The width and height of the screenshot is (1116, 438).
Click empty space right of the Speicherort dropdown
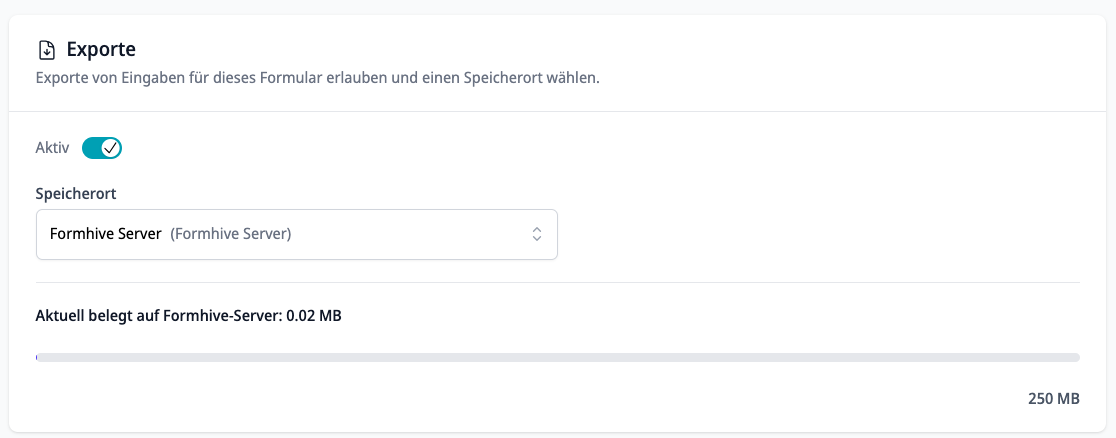(818, 234)
